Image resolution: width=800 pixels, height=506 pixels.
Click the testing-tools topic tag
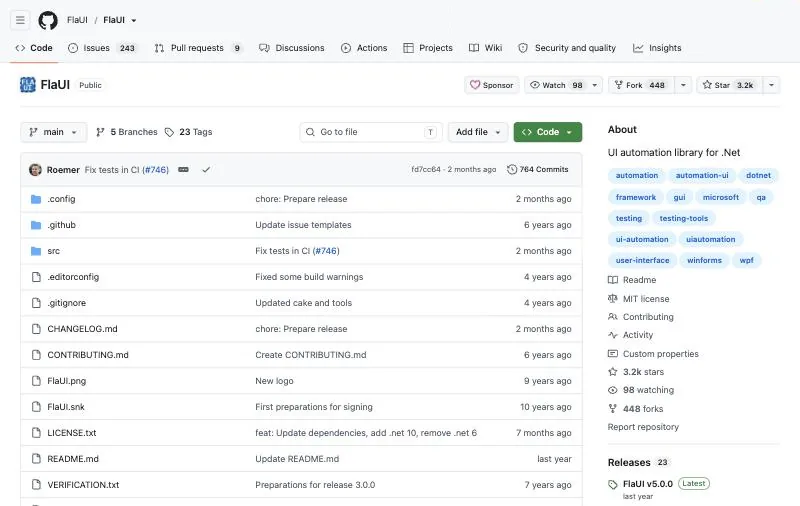pos(684,218)
